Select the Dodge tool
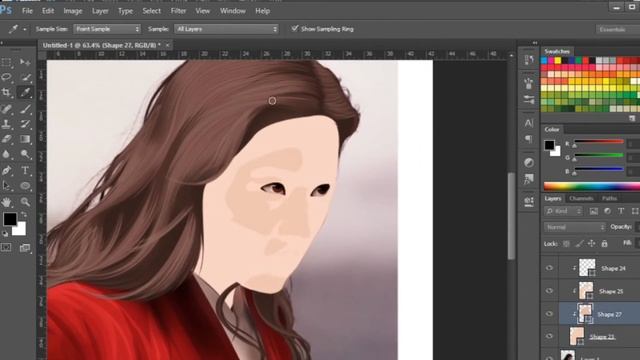 (x=25, y=154)
